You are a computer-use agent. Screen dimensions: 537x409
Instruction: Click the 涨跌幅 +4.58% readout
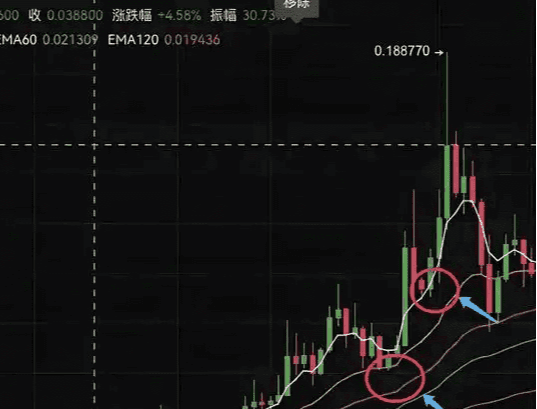pyautogui.click(x=157, y=15)
